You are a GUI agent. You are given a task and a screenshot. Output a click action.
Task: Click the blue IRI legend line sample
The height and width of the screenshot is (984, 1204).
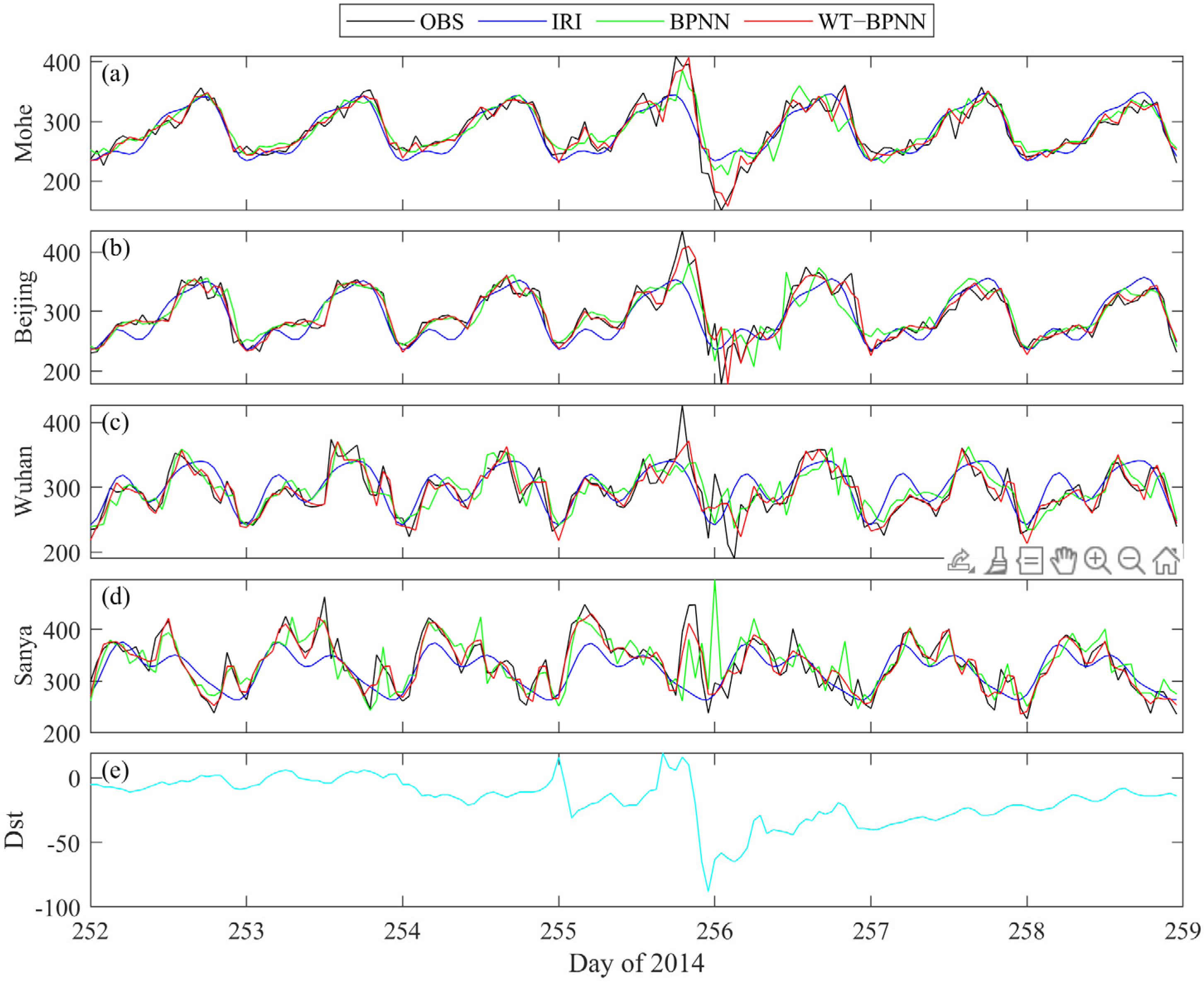(x=513, y=22)
